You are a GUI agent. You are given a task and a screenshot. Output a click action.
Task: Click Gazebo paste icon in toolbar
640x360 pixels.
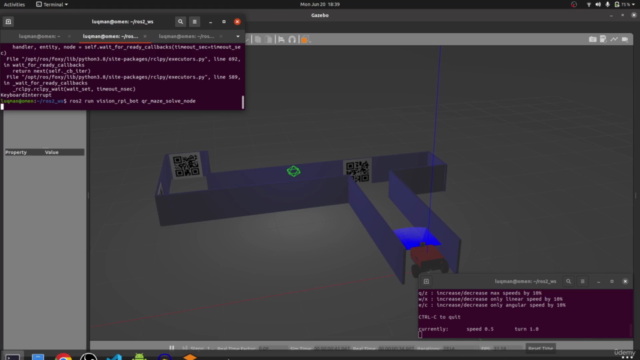click(x=269, y=39)
